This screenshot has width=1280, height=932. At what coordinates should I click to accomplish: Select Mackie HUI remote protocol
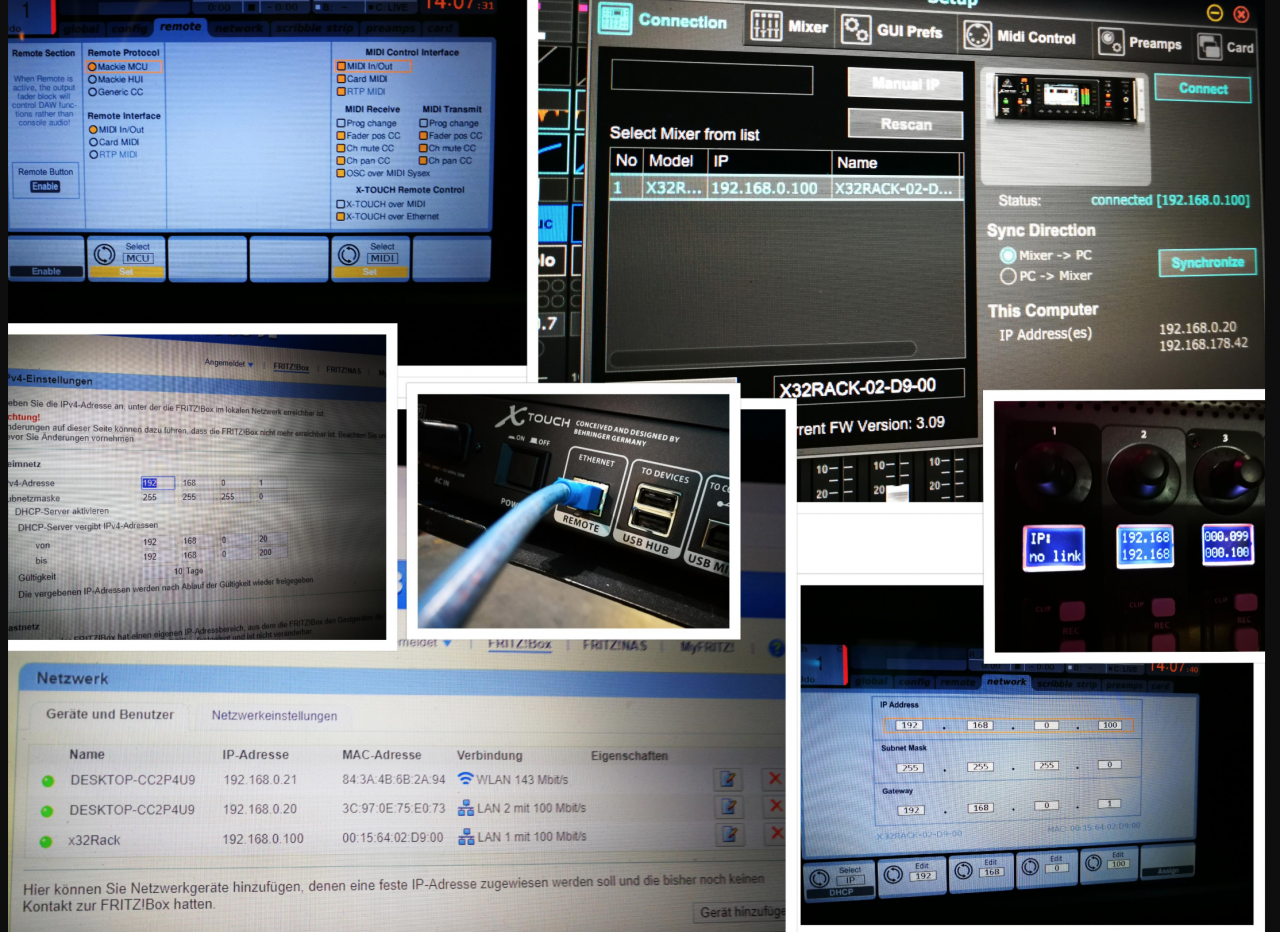[92, 79]
